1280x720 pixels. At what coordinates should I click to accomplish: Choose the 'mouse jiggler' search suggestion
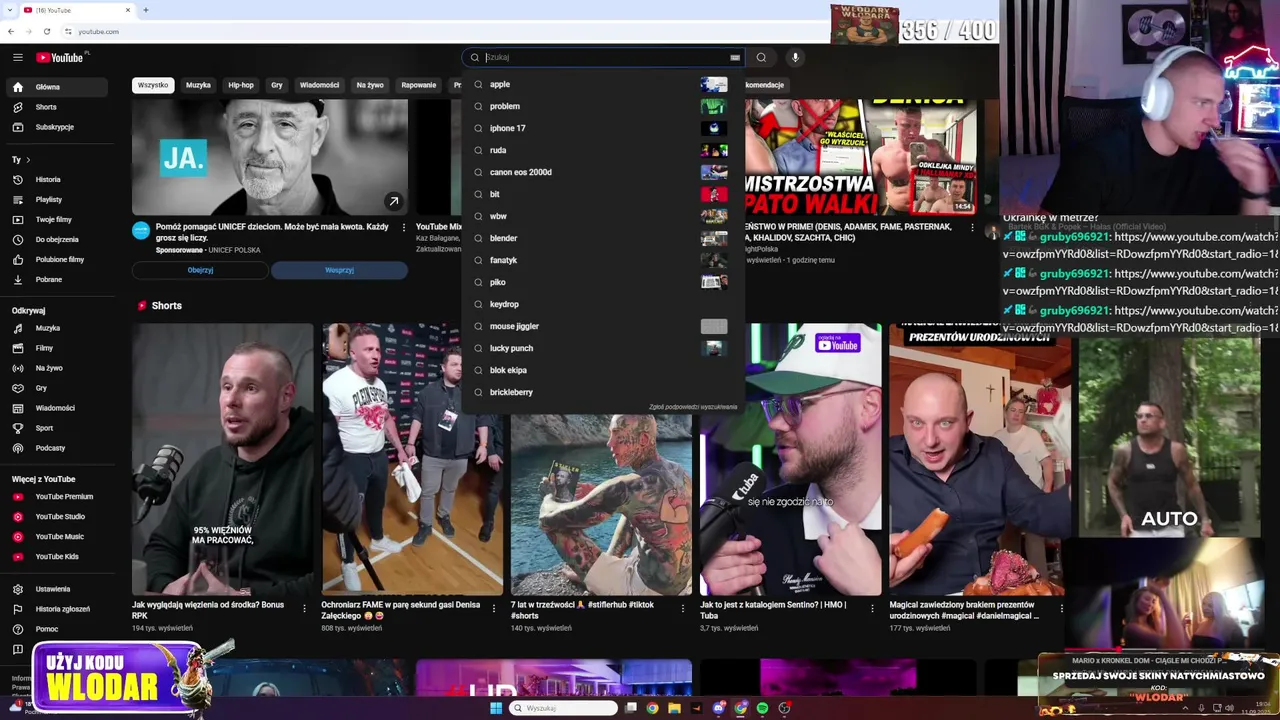(x=603, y=326)
